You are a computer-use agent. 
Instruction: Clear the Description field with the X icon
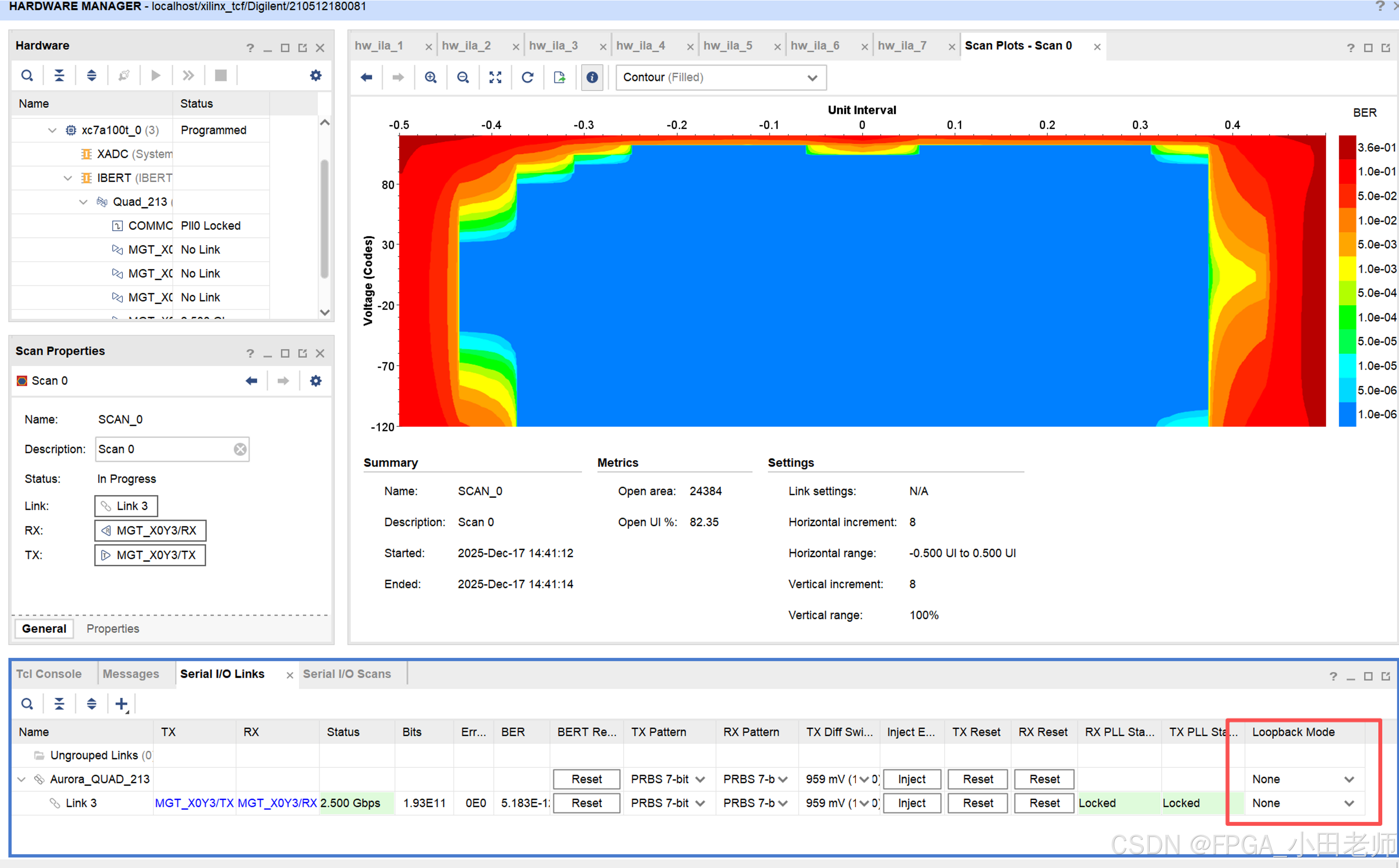240,449
